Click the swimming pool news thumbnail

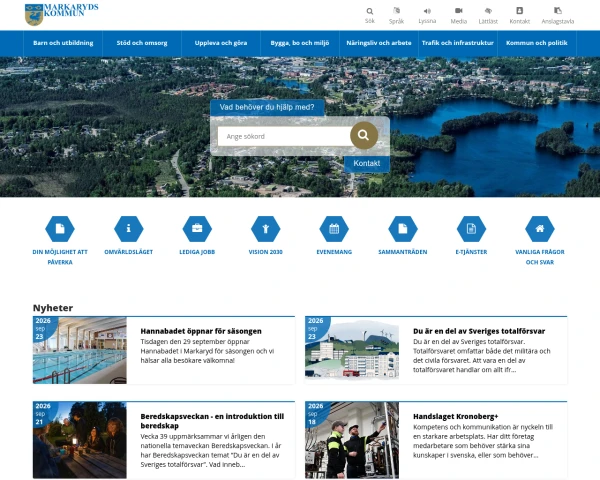pos(80,350)
